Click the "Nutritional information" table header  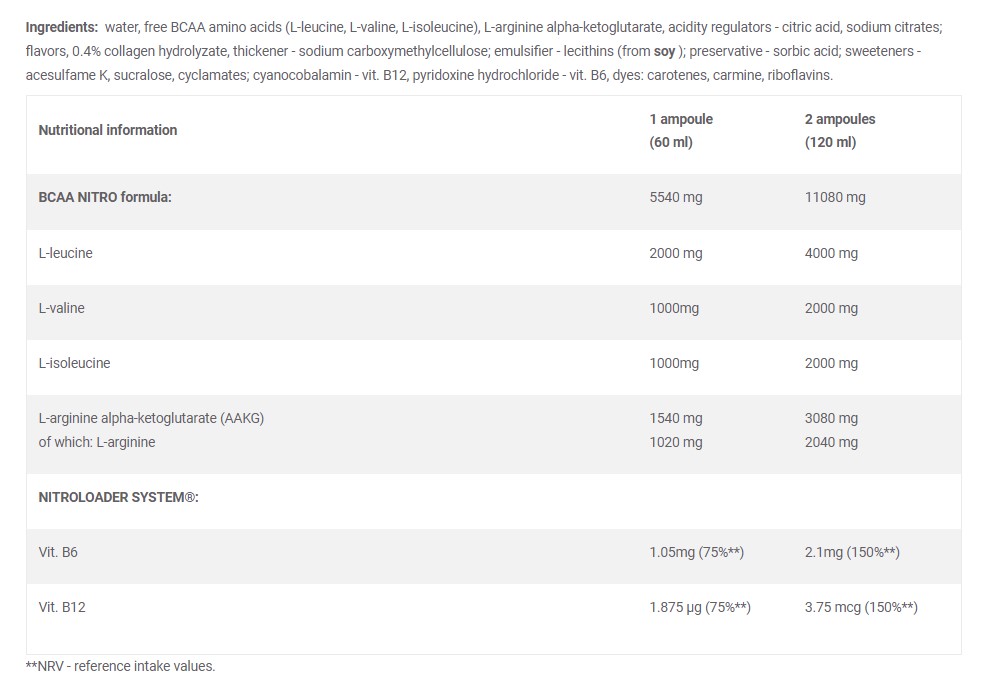108,130
